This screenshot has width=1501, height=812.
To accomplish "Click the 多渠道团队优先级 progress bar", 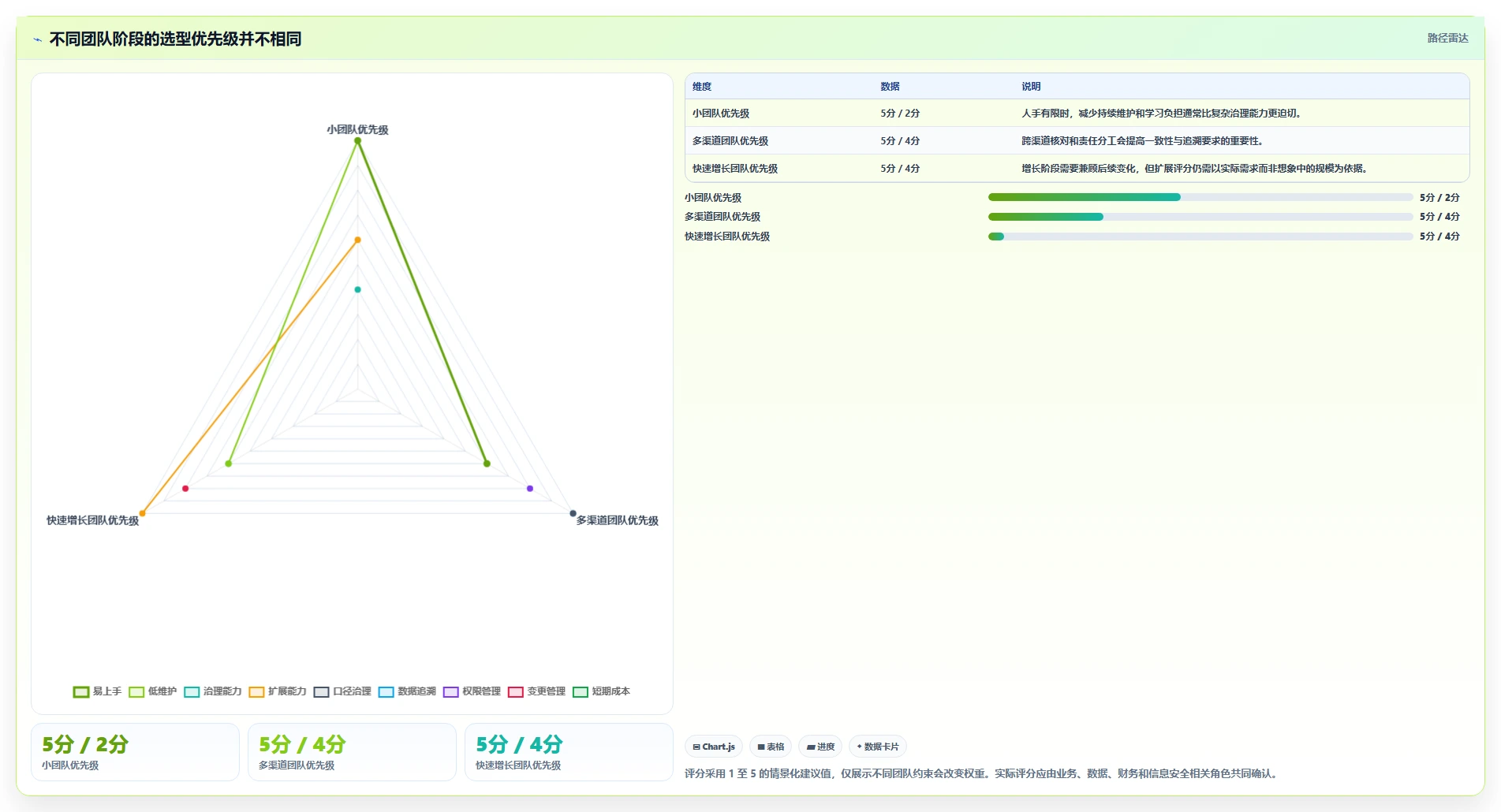I will point(1200,217).
